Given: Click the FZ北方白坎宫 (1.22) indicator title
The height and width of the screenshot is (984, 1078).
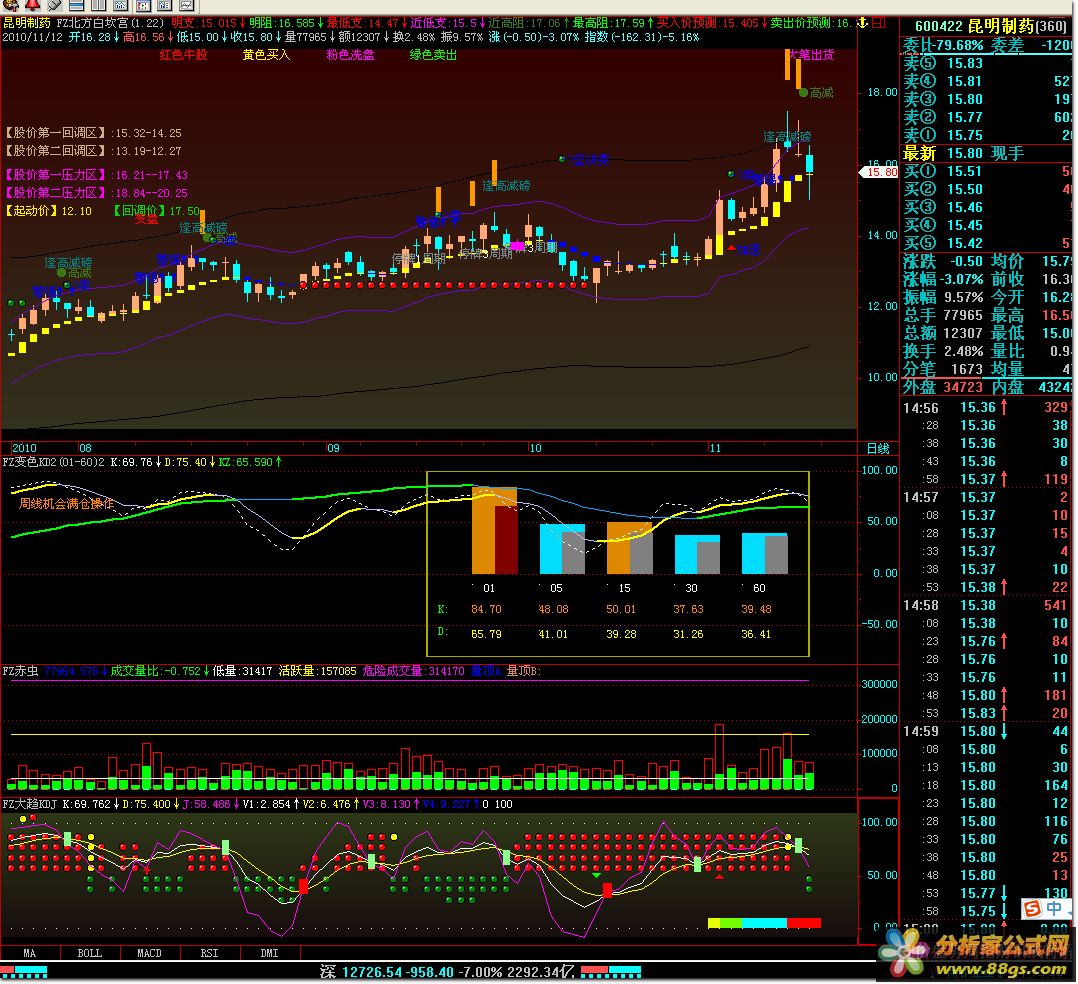Looking at the screenshot, I should [x=110, y=23].
